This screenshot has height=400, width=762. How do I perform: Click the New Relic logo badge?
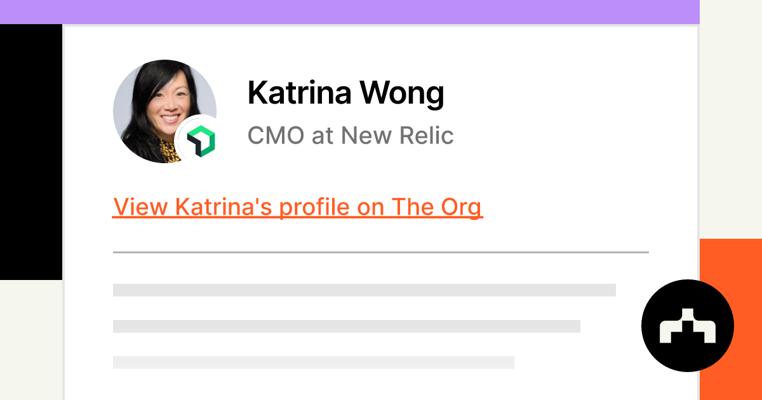[x=200, y=141]
